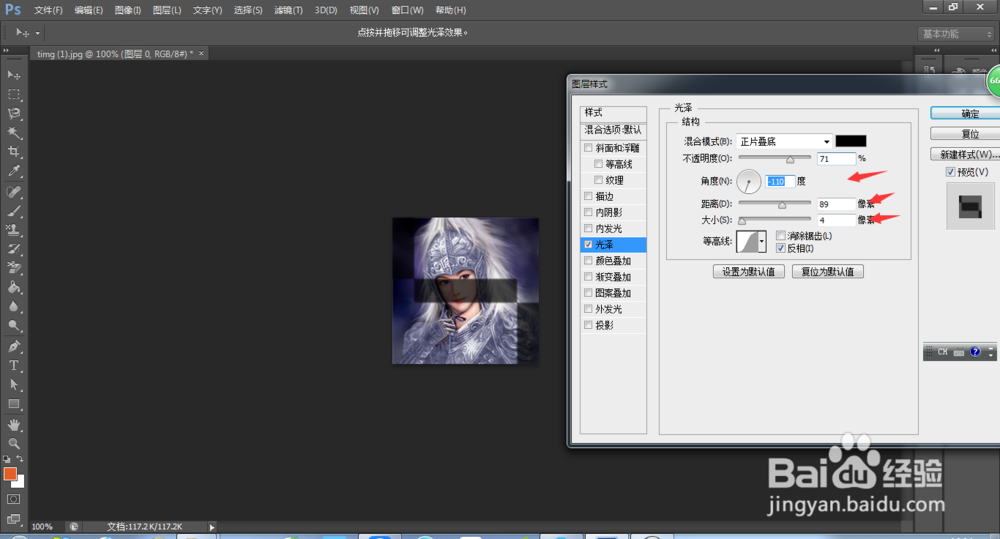This screenshot has width=1000, height=539.
Task: Click the 角度 angle input field
Action: click(781, 181)
